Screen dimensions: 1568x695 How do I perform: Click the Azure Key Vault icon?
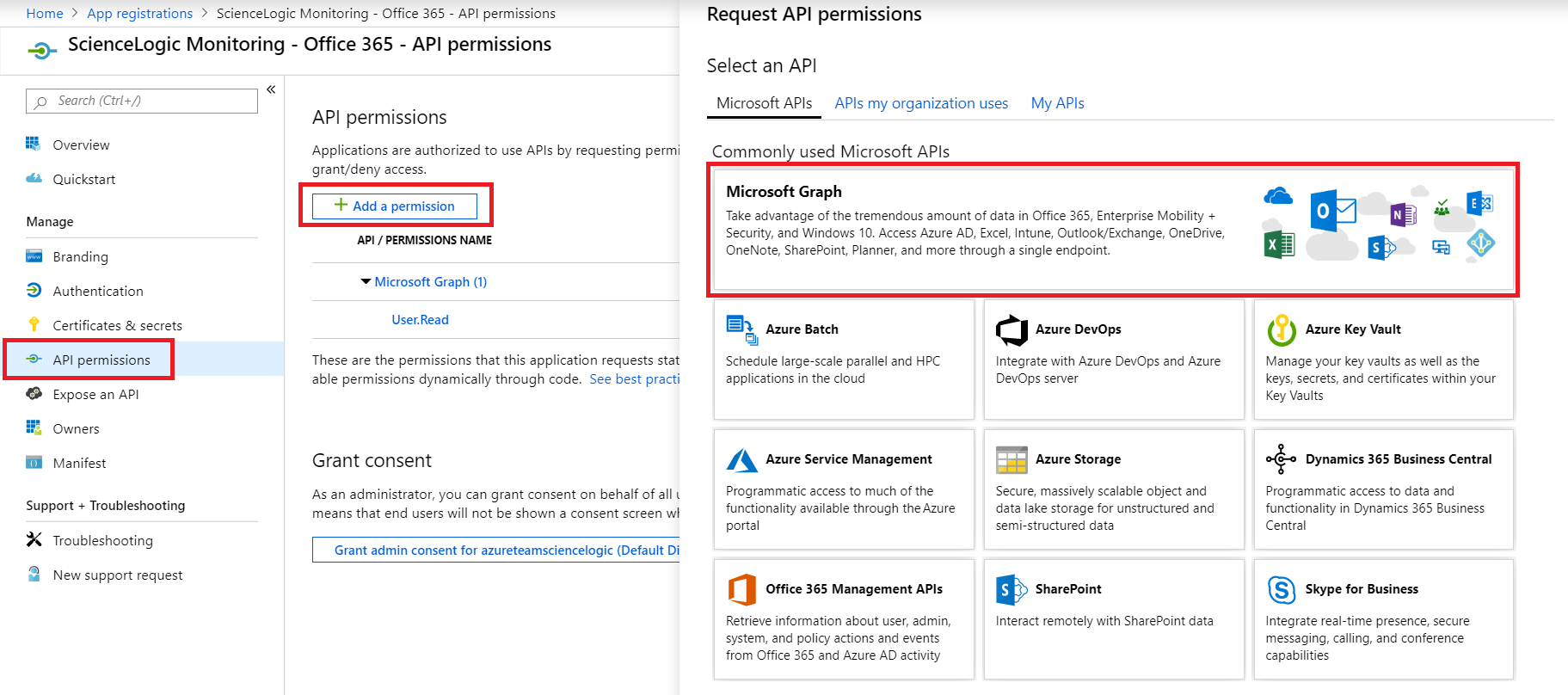pyautogui.click(x=1282, y=329)
